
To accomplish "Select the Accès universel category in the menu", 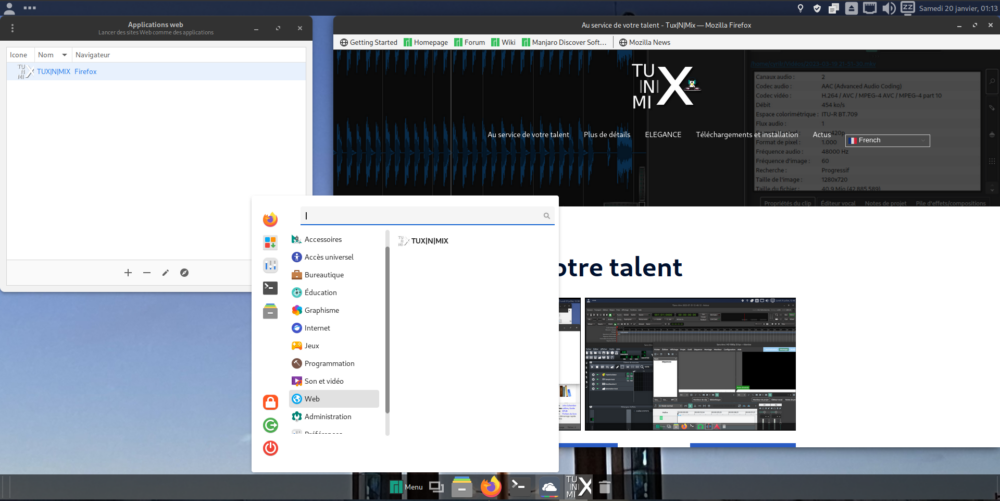I will (334, 257).
